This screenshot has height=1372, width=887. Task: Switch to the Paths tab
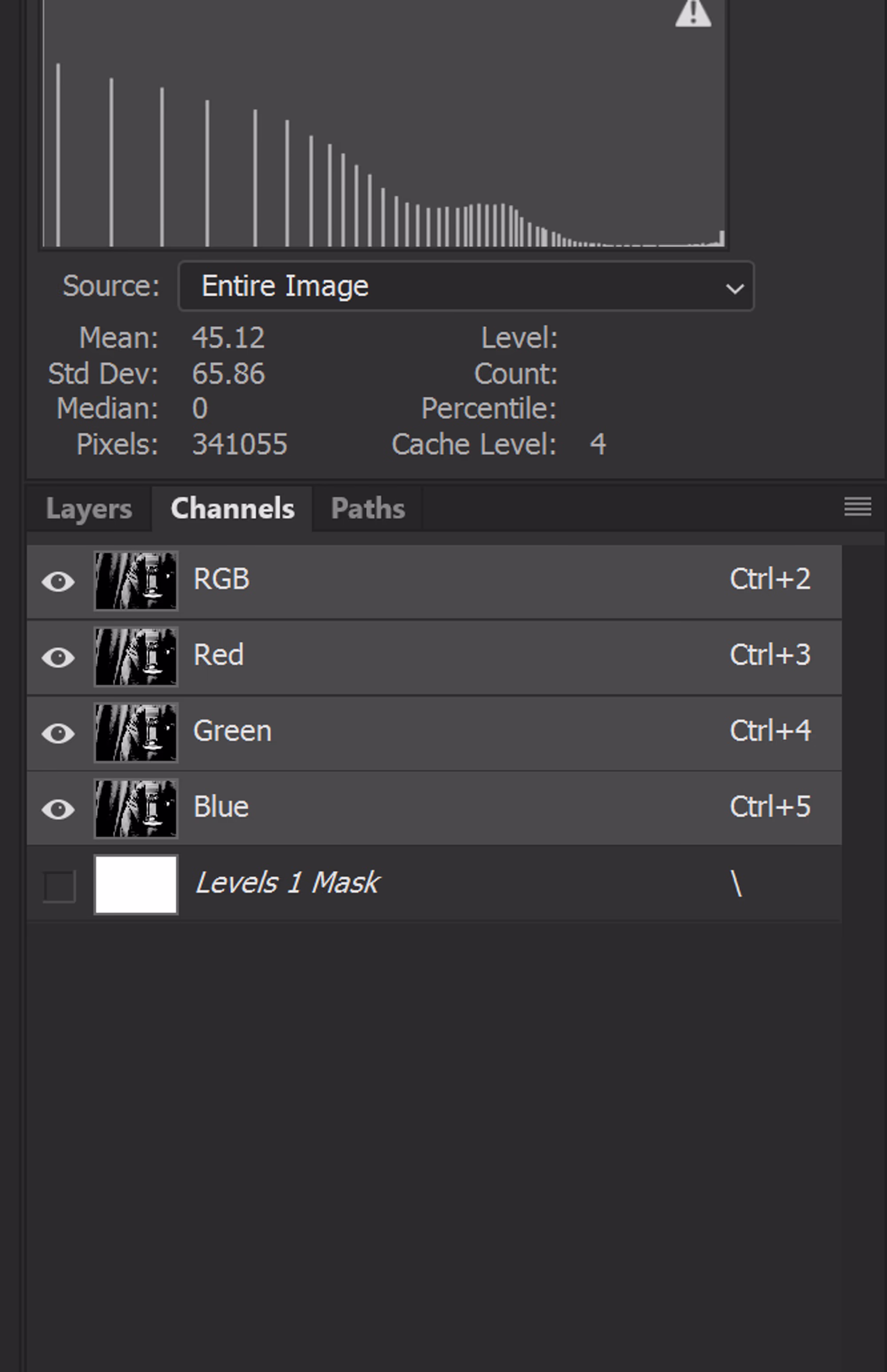point(368,509)
